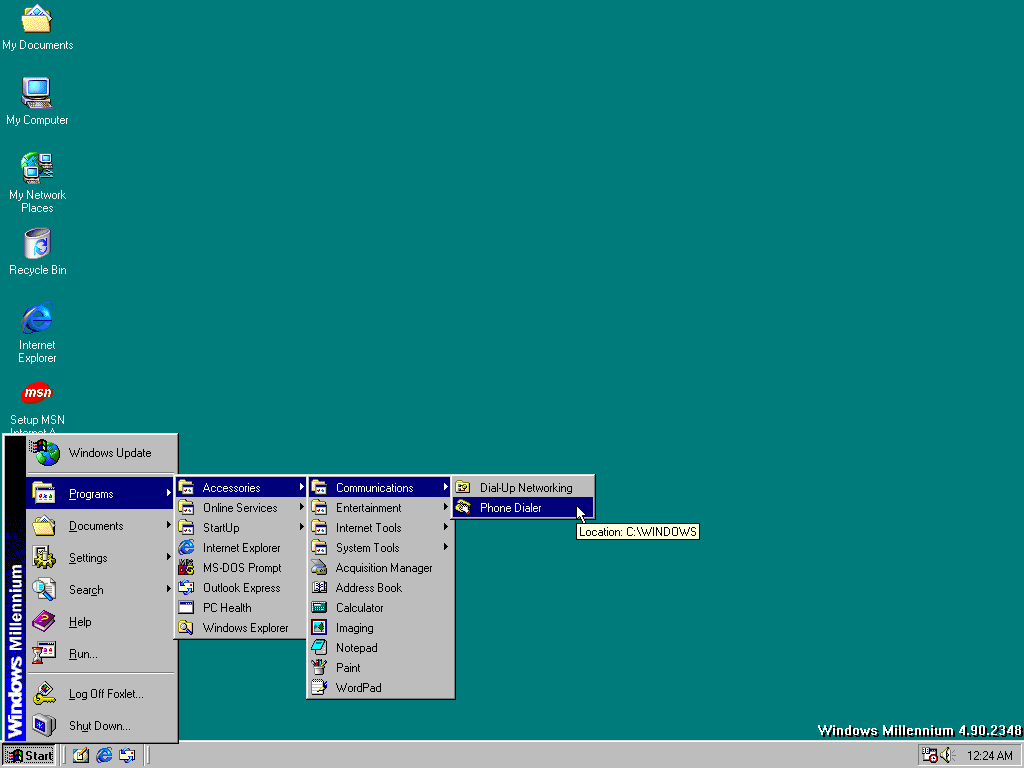The height and width of the screenshot is (768, 1024).
Task: Click the Show Desktop quick launch icon
Action: 81,755
